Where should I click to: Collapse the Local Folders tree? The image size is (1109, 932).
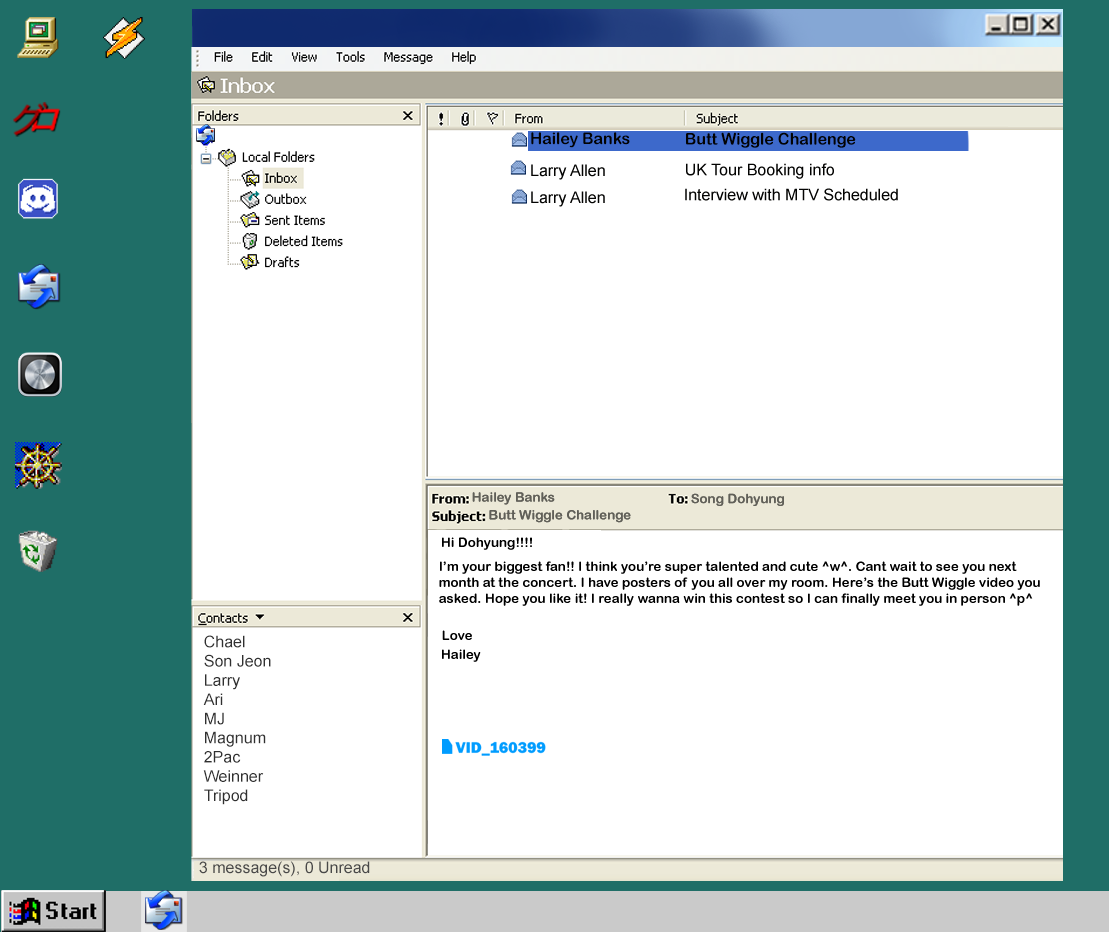click(206, 158)
